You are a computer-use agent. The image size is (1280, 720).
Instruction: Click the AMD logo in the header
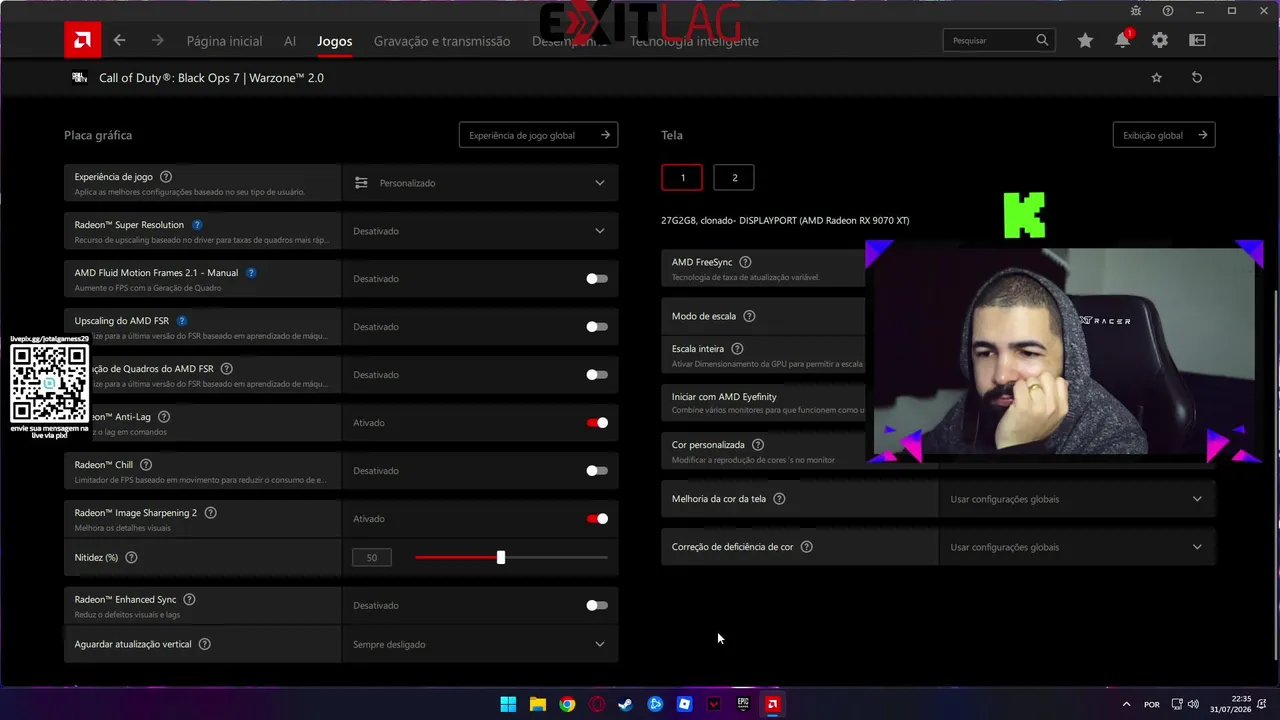(x=82, y=41)
